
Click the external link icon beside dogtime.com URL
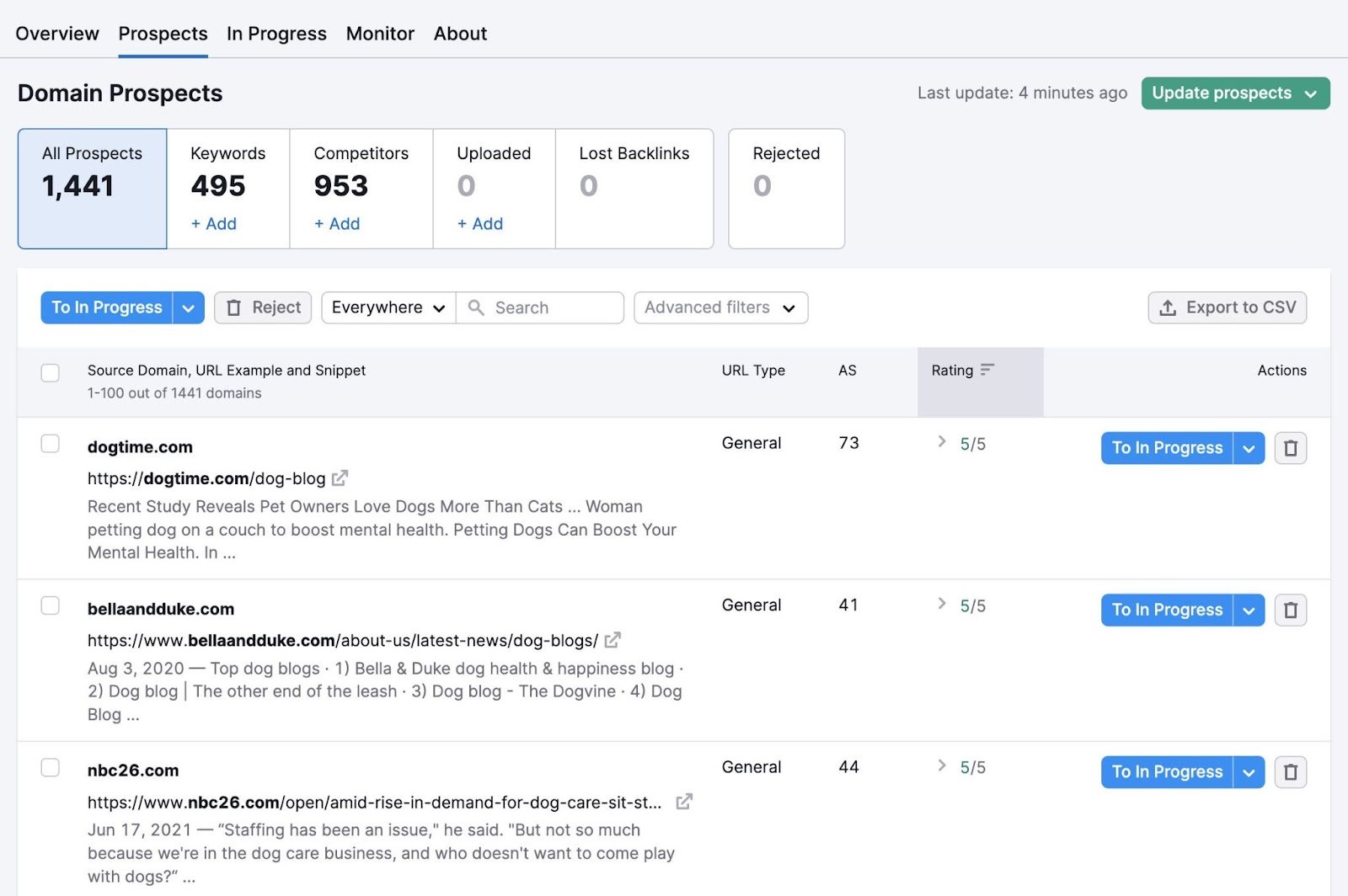(x=340, y=477)
